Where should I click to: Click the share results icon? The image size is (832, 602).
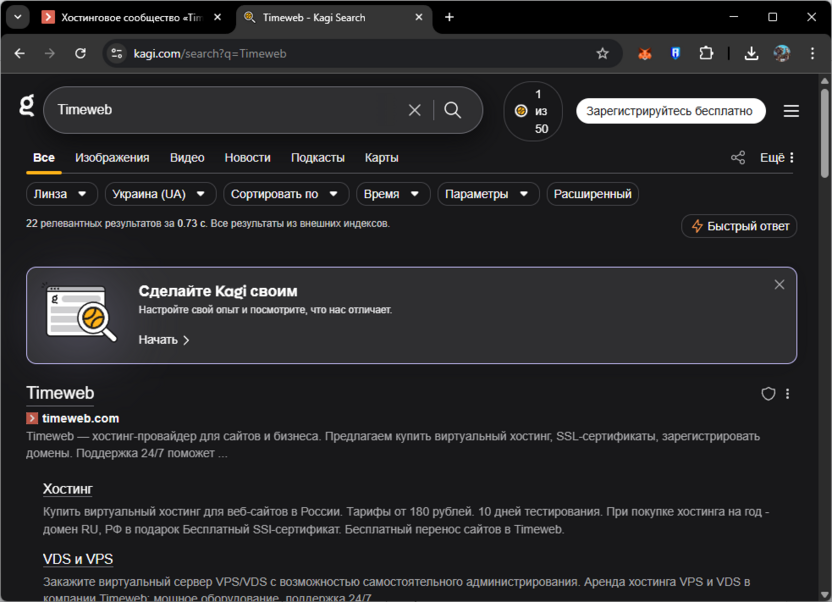738,158
